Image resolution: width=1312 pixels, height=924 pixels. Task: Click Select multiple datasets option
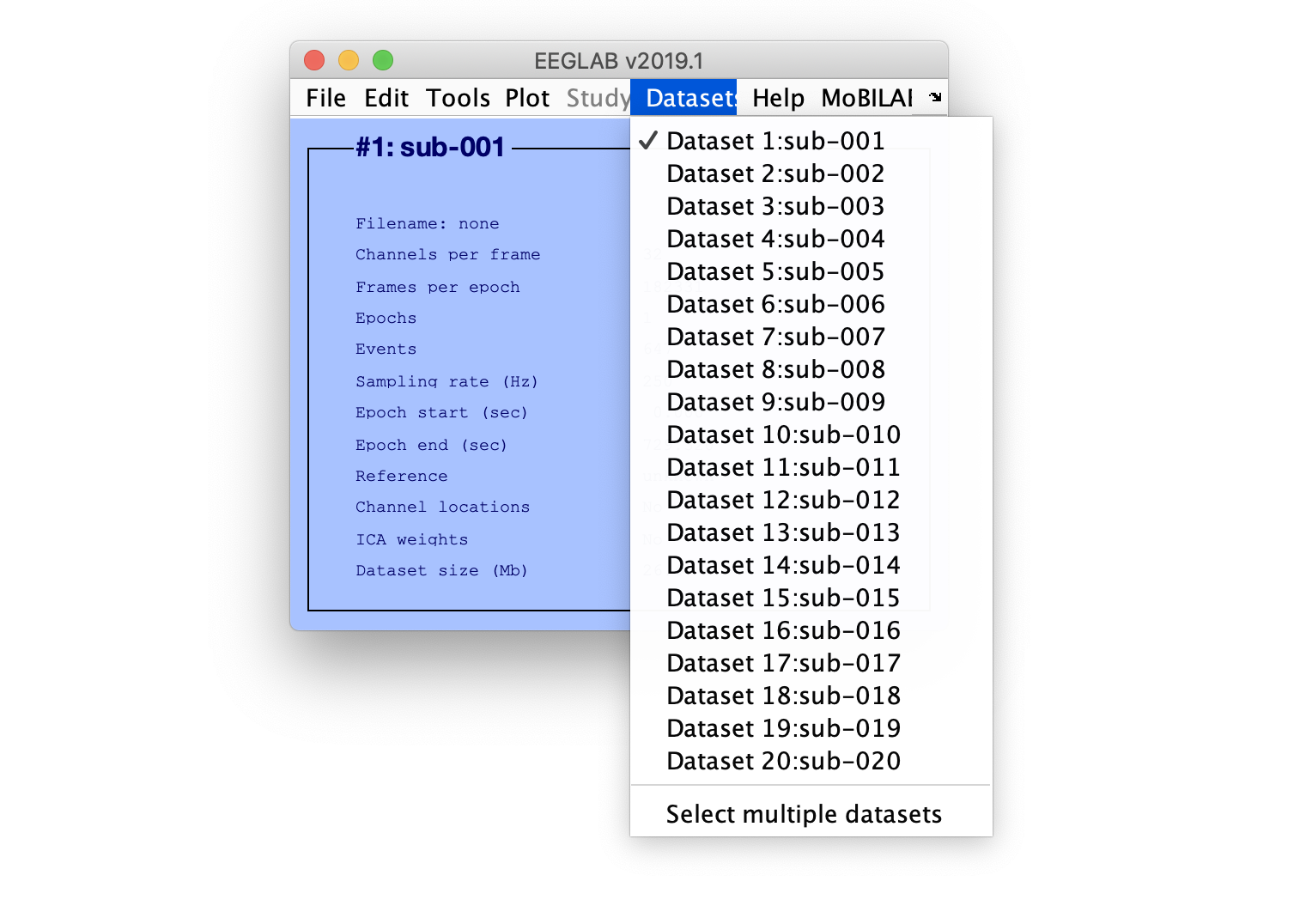(804, 814)
